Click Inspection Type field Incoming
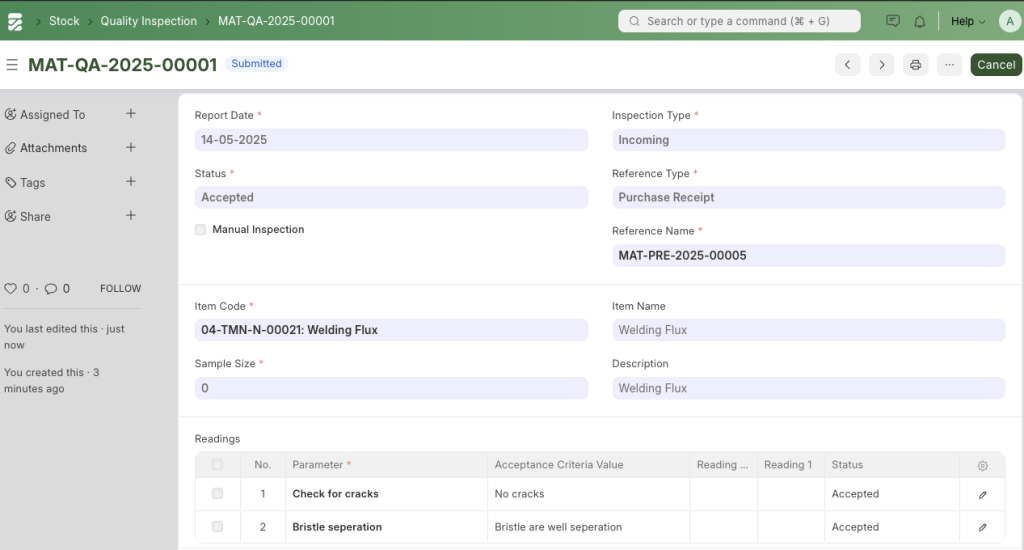 [808, 140]
